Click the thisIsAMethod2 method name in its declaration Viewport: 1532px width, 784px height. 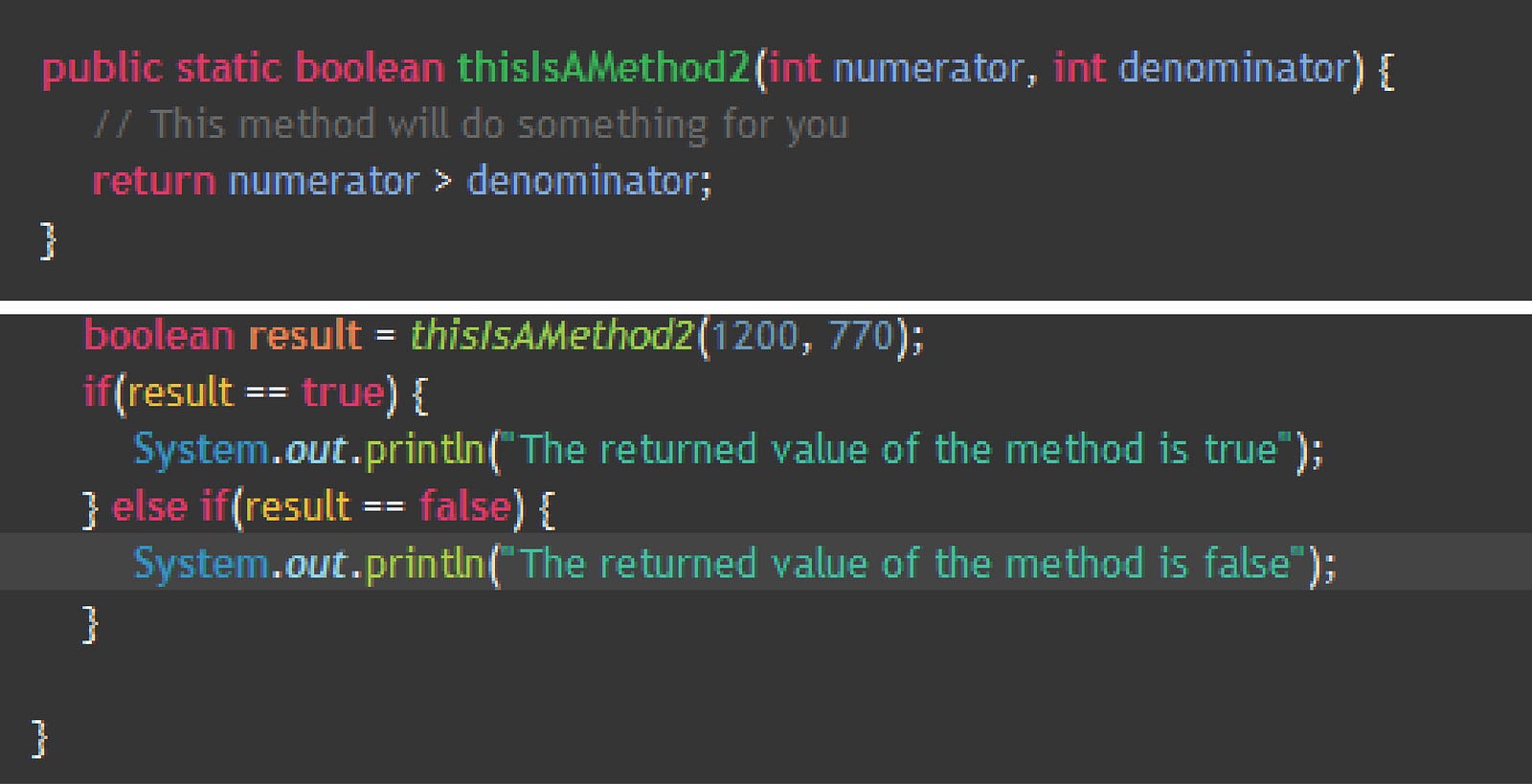[x=604, y=69]
